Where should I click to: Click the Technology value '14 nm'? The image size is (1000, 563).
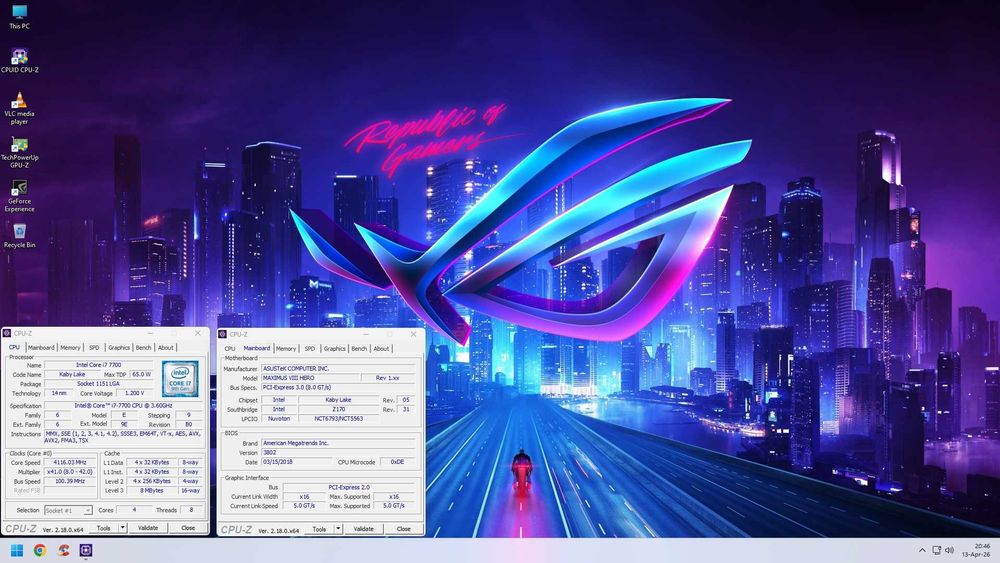click(59, 393)
